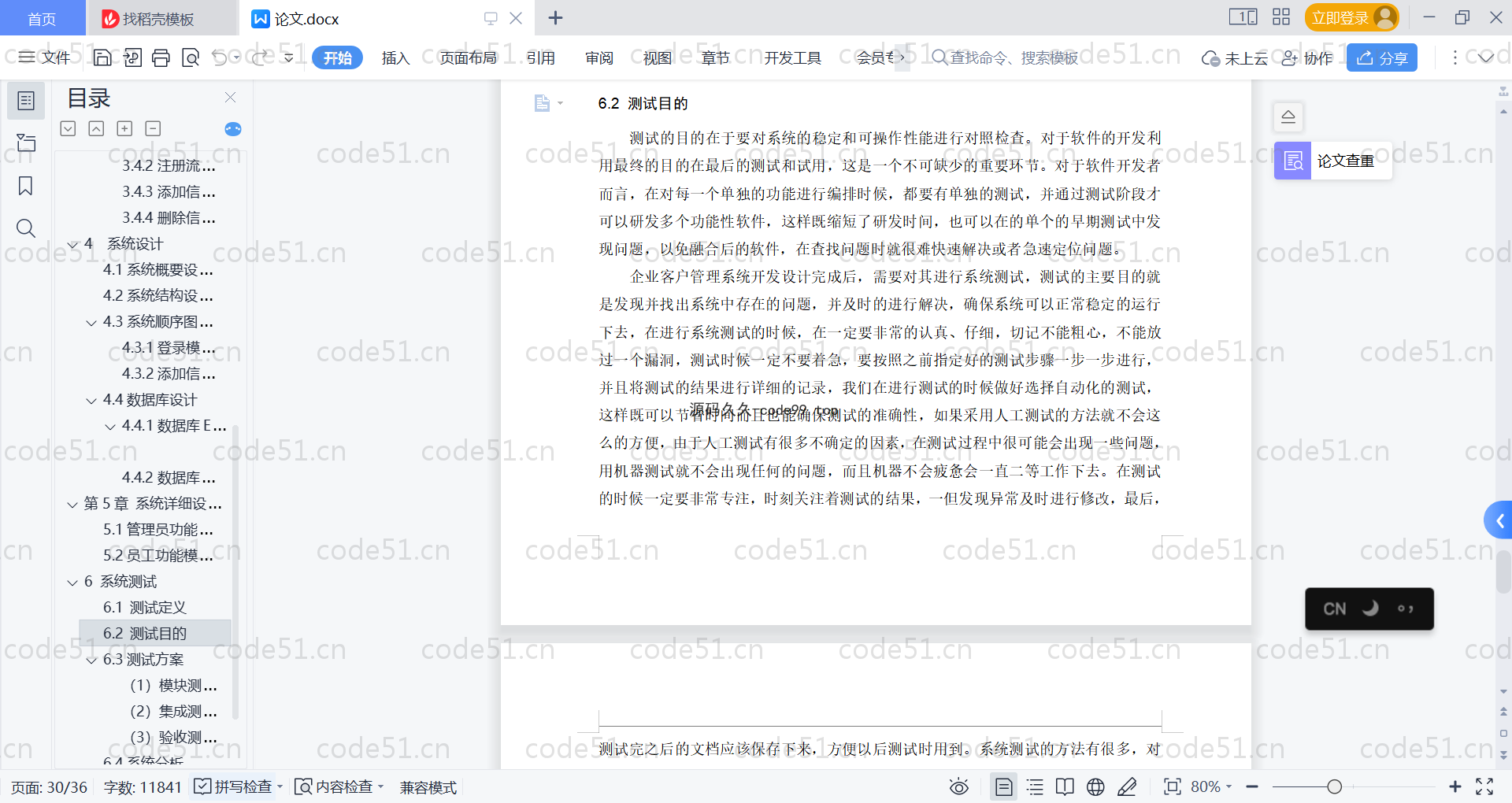Screen dimensions: 1512x803
Task: Switch to web layout view icon
Action: coord(1095,786)
